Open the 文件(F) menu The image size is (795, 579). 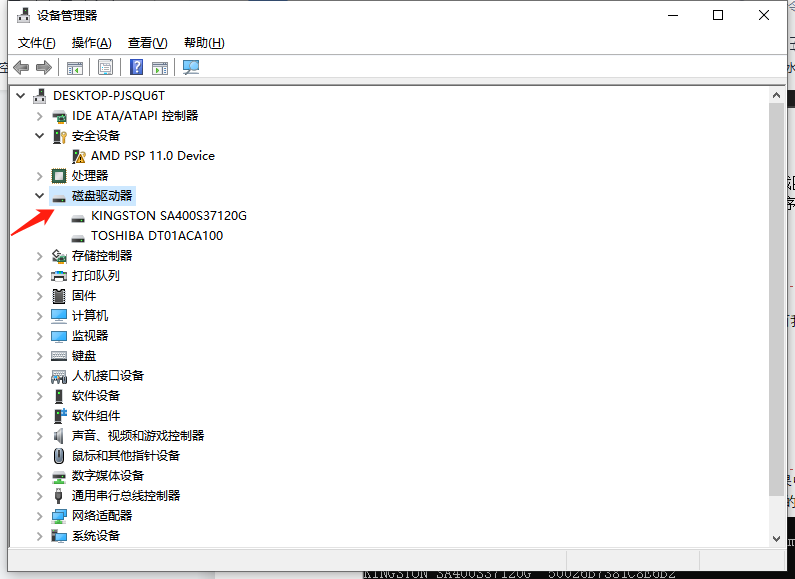[37, 43]
